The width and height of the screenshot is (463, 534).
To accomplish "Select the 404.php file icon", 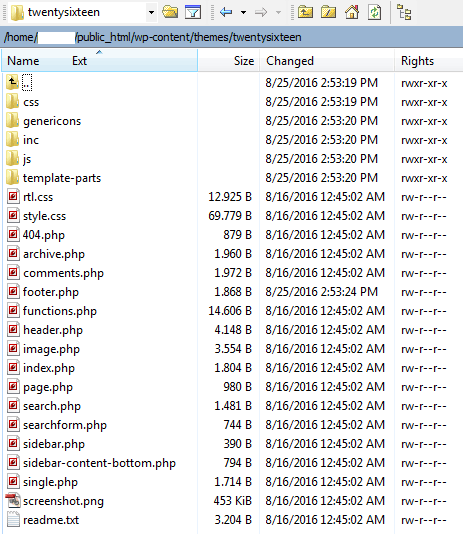I will click(x=13, y=235).
